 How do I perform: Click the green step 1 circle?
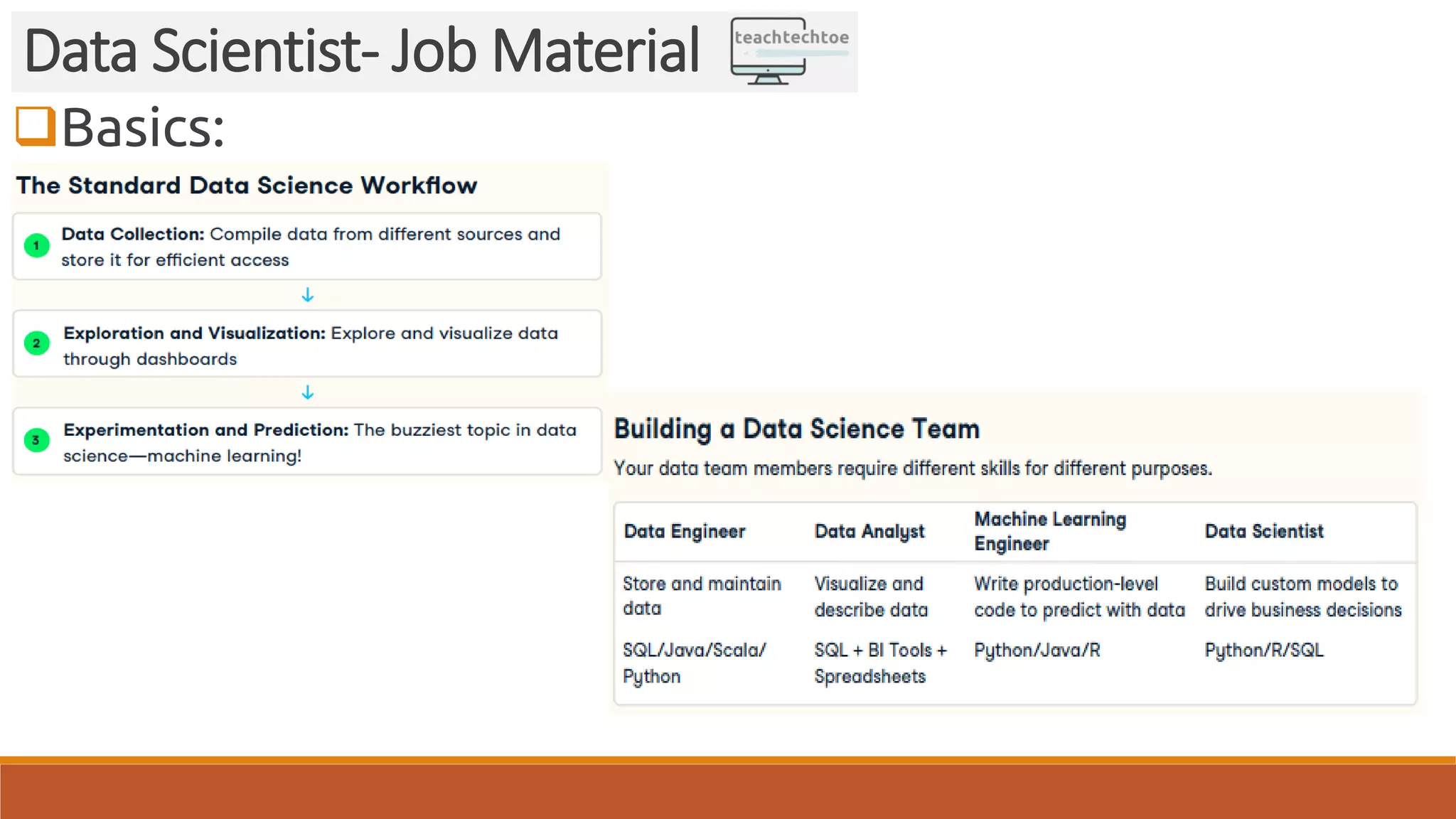click(36, 245)
